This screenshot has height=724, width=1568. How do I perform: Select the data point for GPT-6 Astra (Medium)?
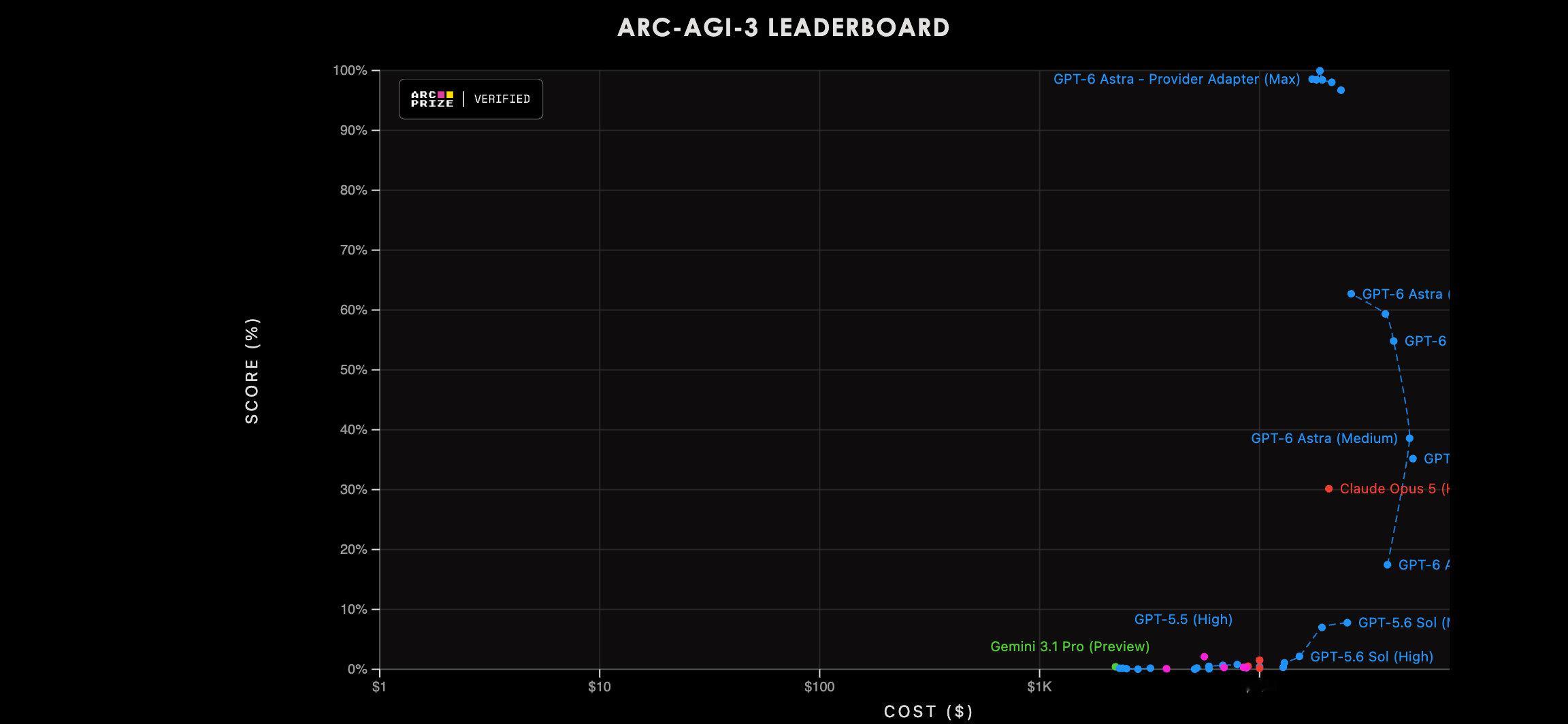tap(1409, 438)
